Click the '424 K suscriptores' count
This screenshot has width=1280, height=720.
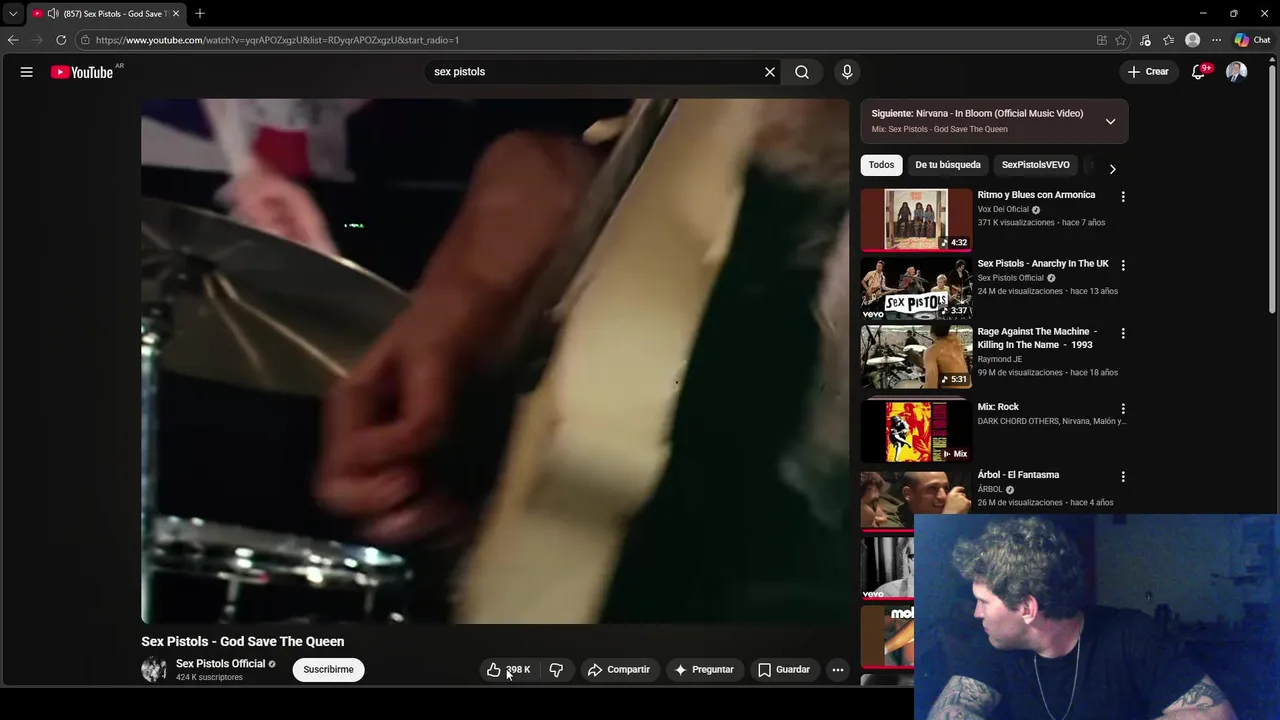coord(209,678)
